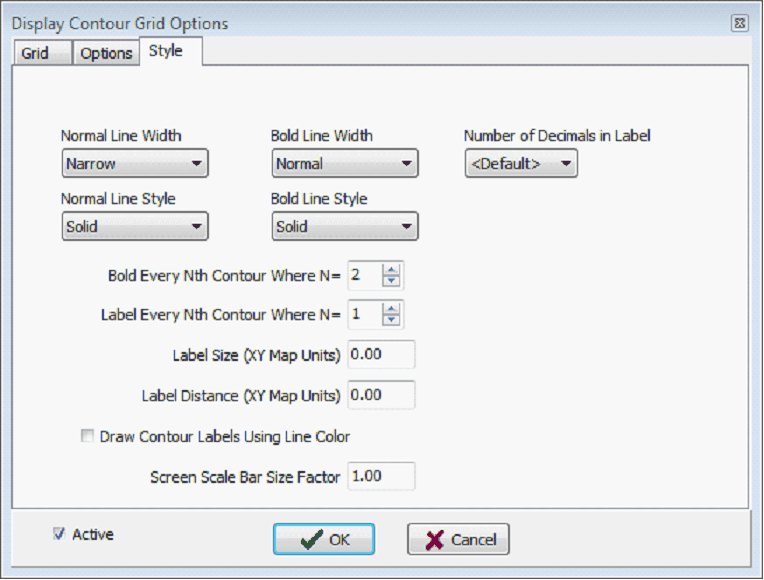Viewport: 764px width, 580px height.
Task: Click the Screen Scale Bar Size Factor field
Action: 381,476
